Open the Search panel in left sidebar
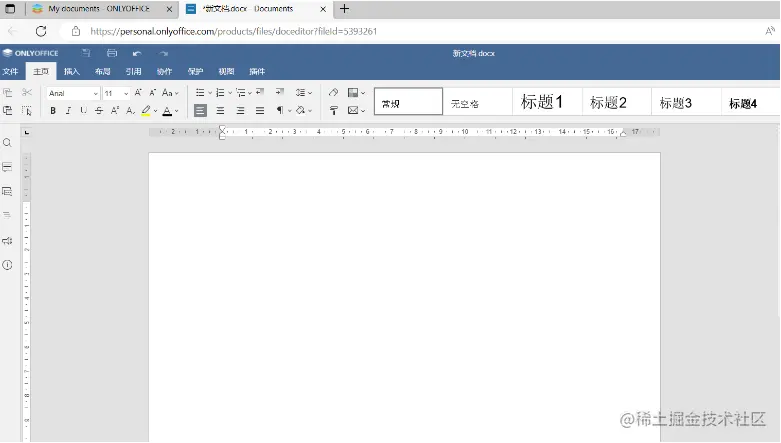The image size is (781, 443). coord(7,143)
